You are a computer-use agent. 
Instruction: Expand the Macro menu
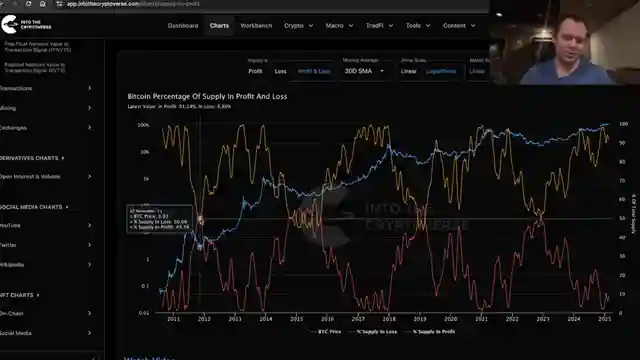point(339,25)
